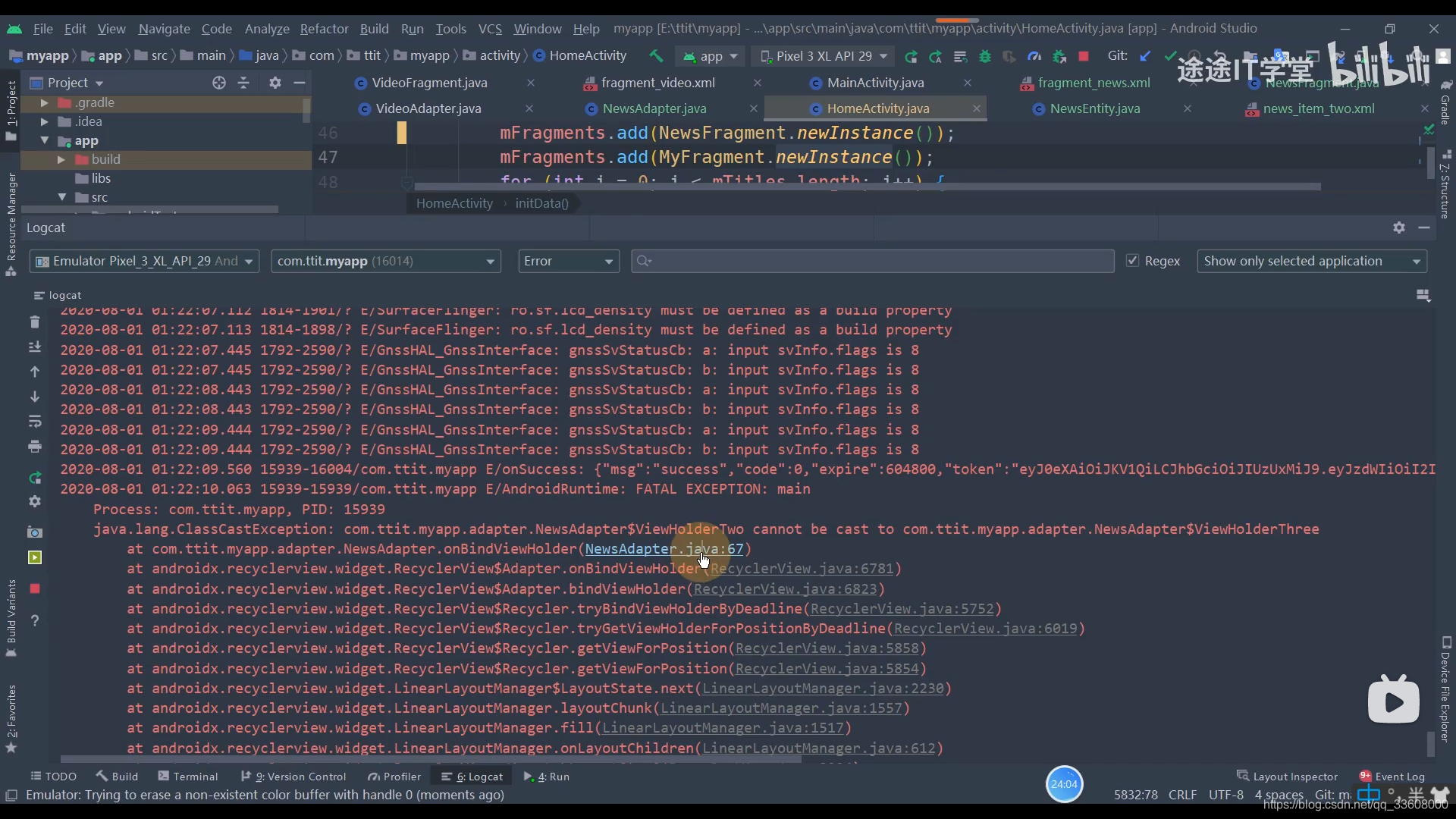Open the Analyze menu

[267, 29]
